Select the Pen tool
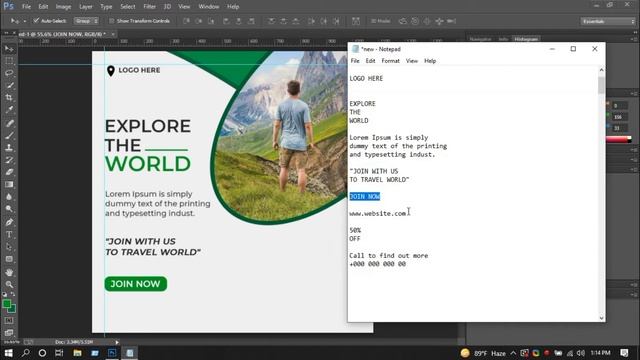Image resolution: width=640 pixels, height=360 pixels. tap(9, 222)
